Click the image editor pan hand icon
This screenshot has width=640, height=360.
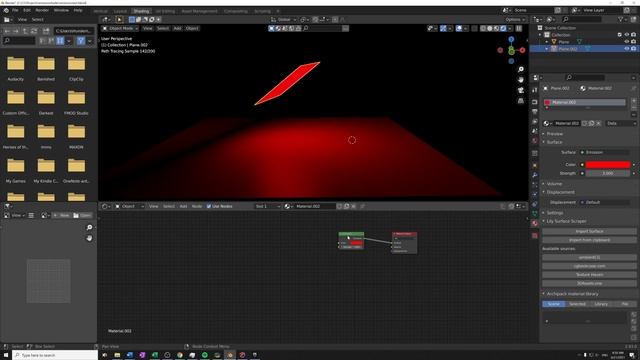[x=89, y=238]
